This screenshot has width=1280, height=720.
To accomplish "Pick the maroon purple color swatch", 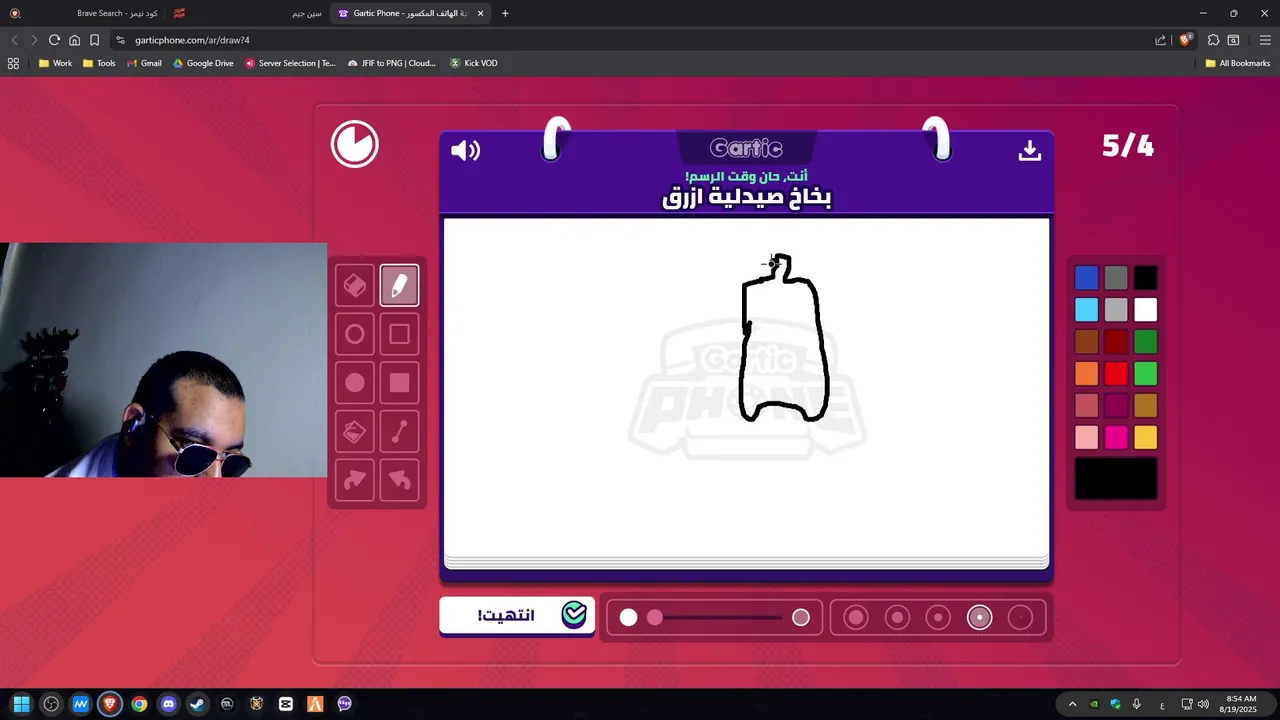I will click(1116, 406).
